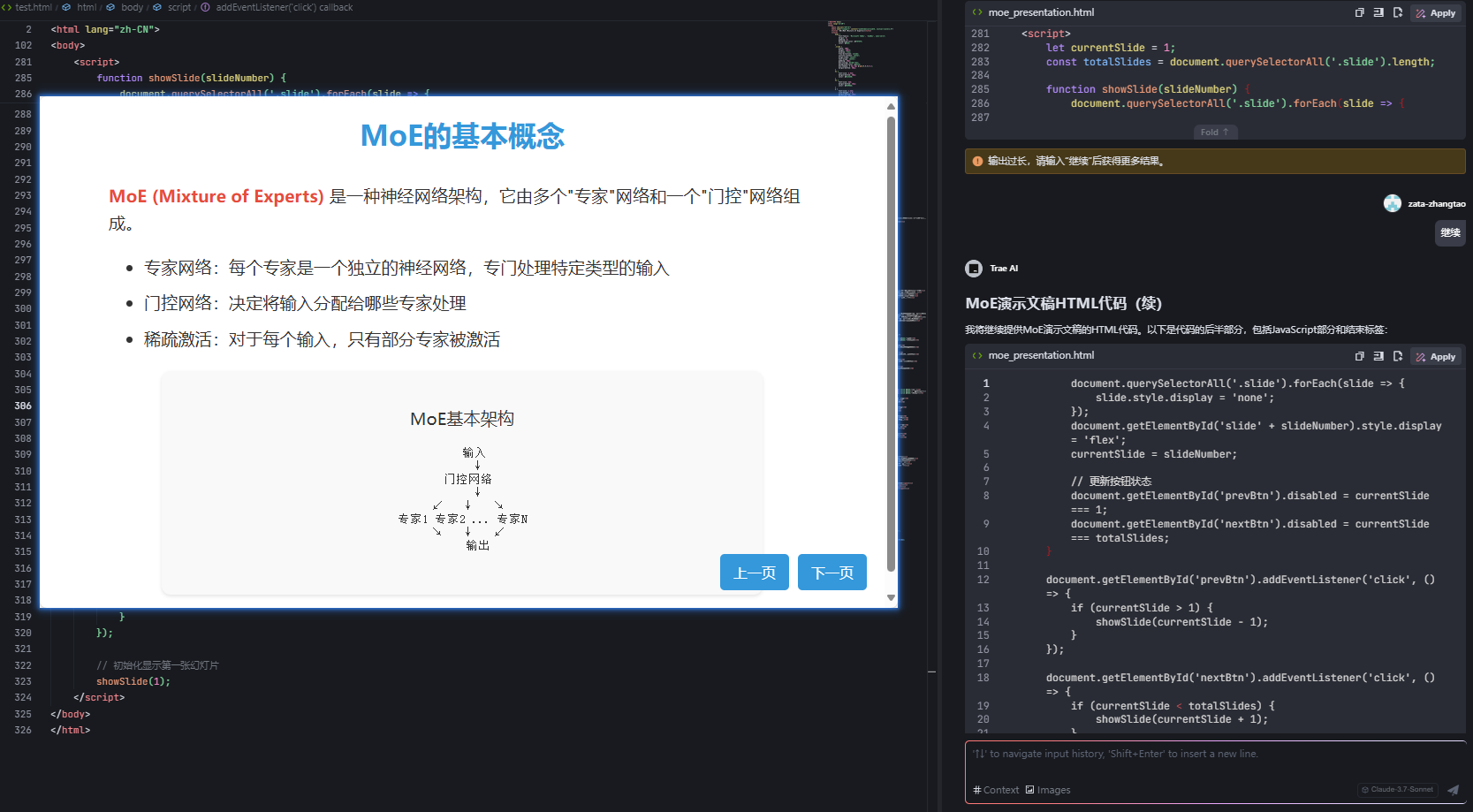Click the MoE演示文稿HTML代码 (续) heading
1473x812 pixels.
(x=1063, y=303)
